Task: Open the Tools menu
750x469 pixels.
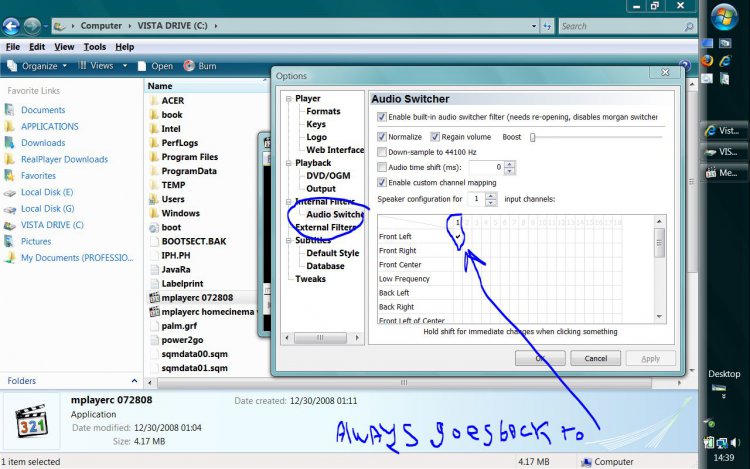Action: pyautogui.click(x=95, y=46)
